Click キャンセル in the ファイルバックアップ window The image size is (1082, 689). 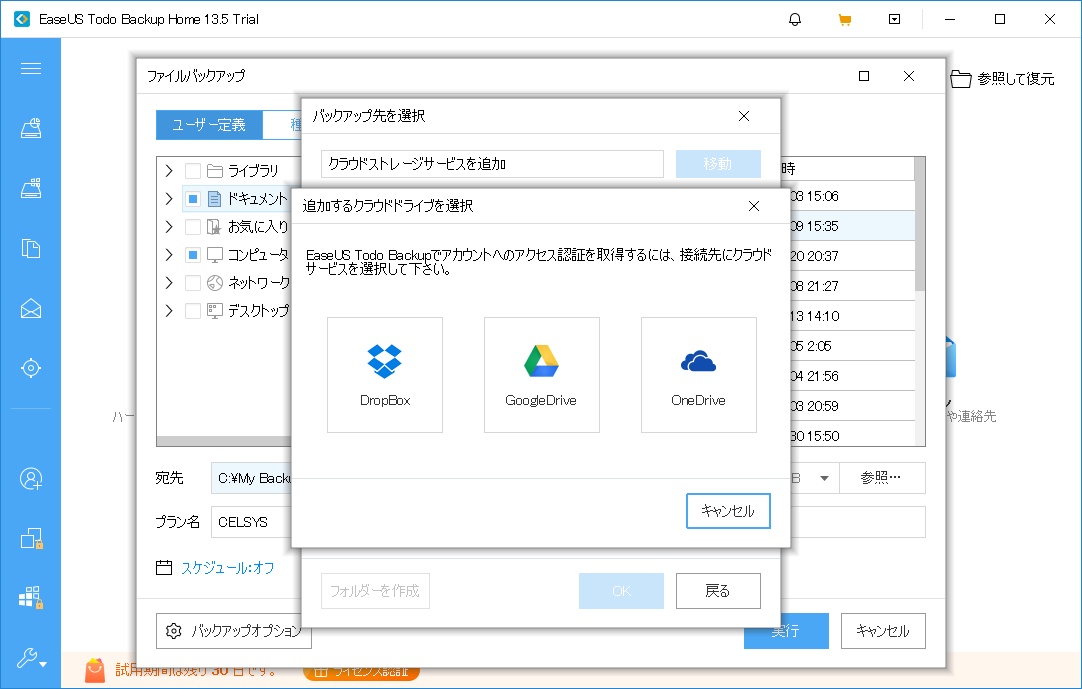[883, 631]
